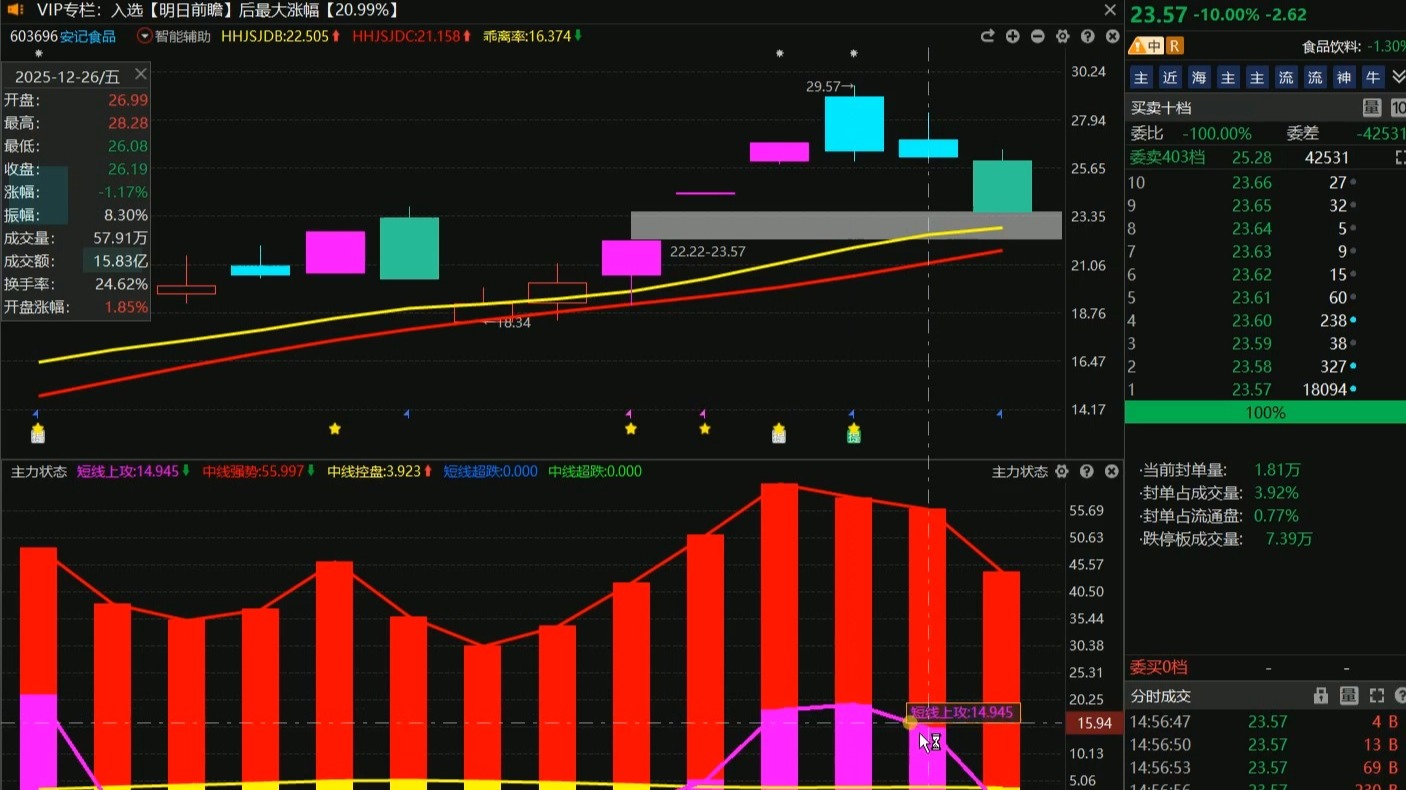Click the zoom in plus icon on K-line chart
Screen dimensions: 1406x790
(1012, 37)
